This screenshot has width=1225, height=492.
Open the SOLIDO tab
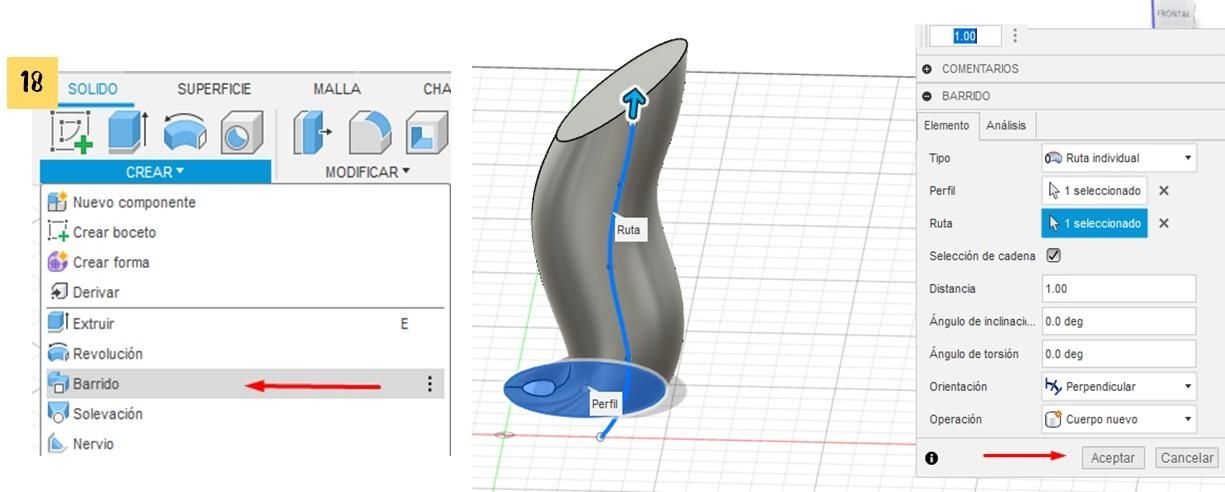point(92,90)
